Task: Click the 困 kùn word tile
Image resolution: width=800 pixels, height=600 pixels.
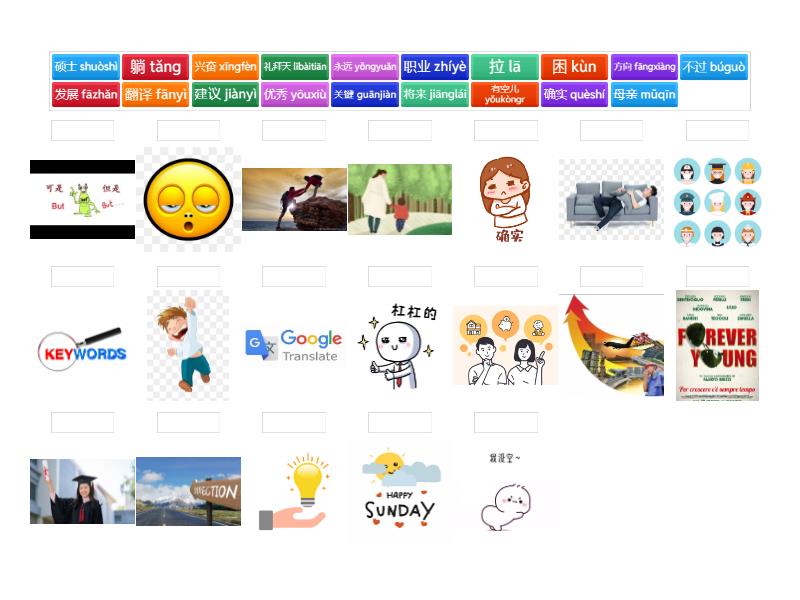Action: pyautogui.click(x=574, y=67)
